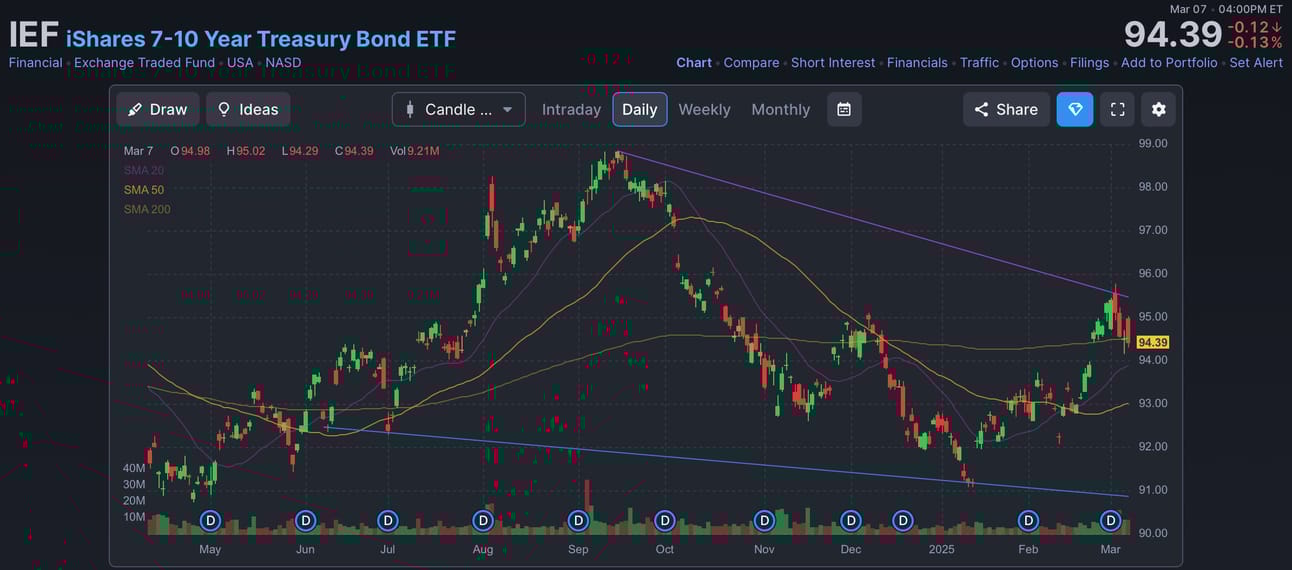This screenshot has width=1292, height=570.
Task: Open chart settings gear
Action: [1159, 109]
